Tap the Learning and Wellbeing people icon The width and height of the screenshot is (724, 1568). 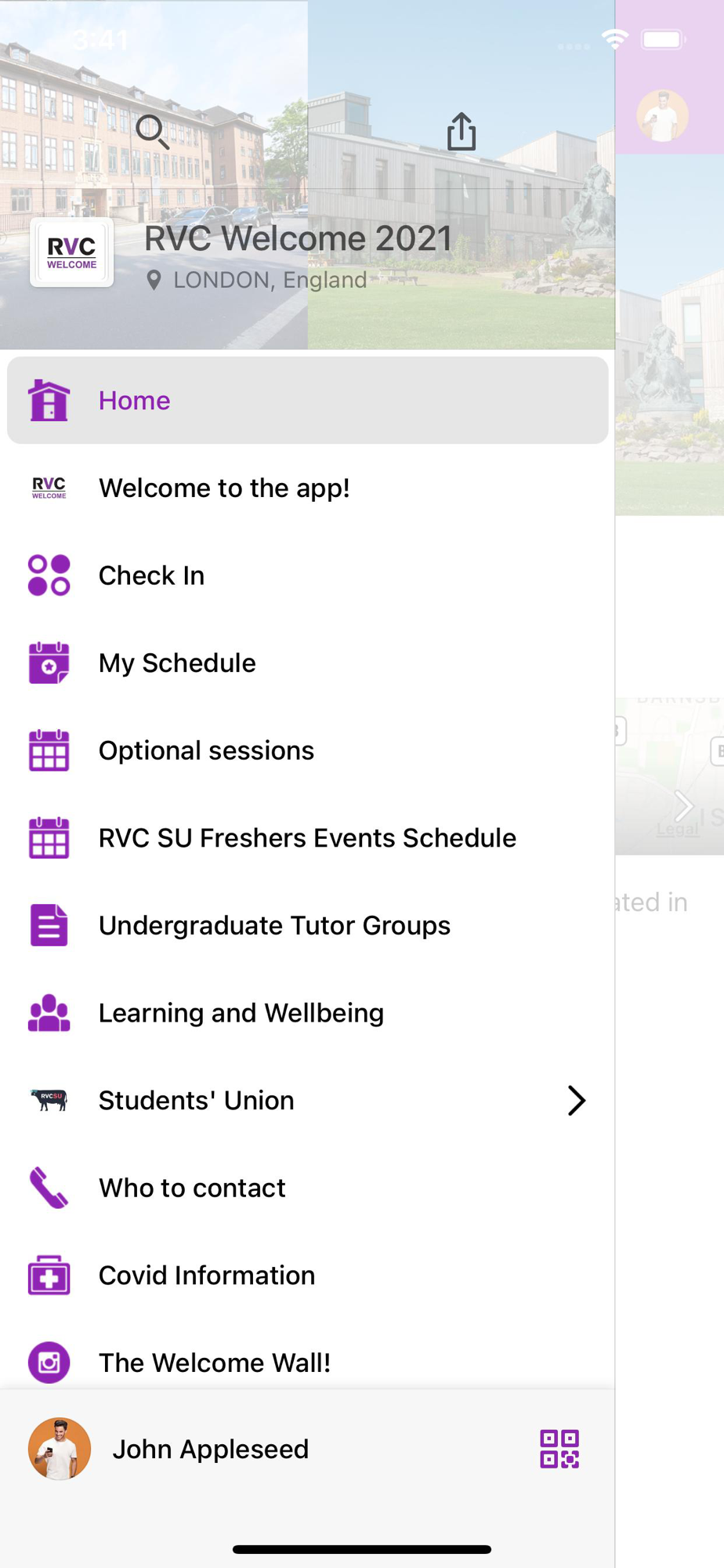tap(49, 1013)
